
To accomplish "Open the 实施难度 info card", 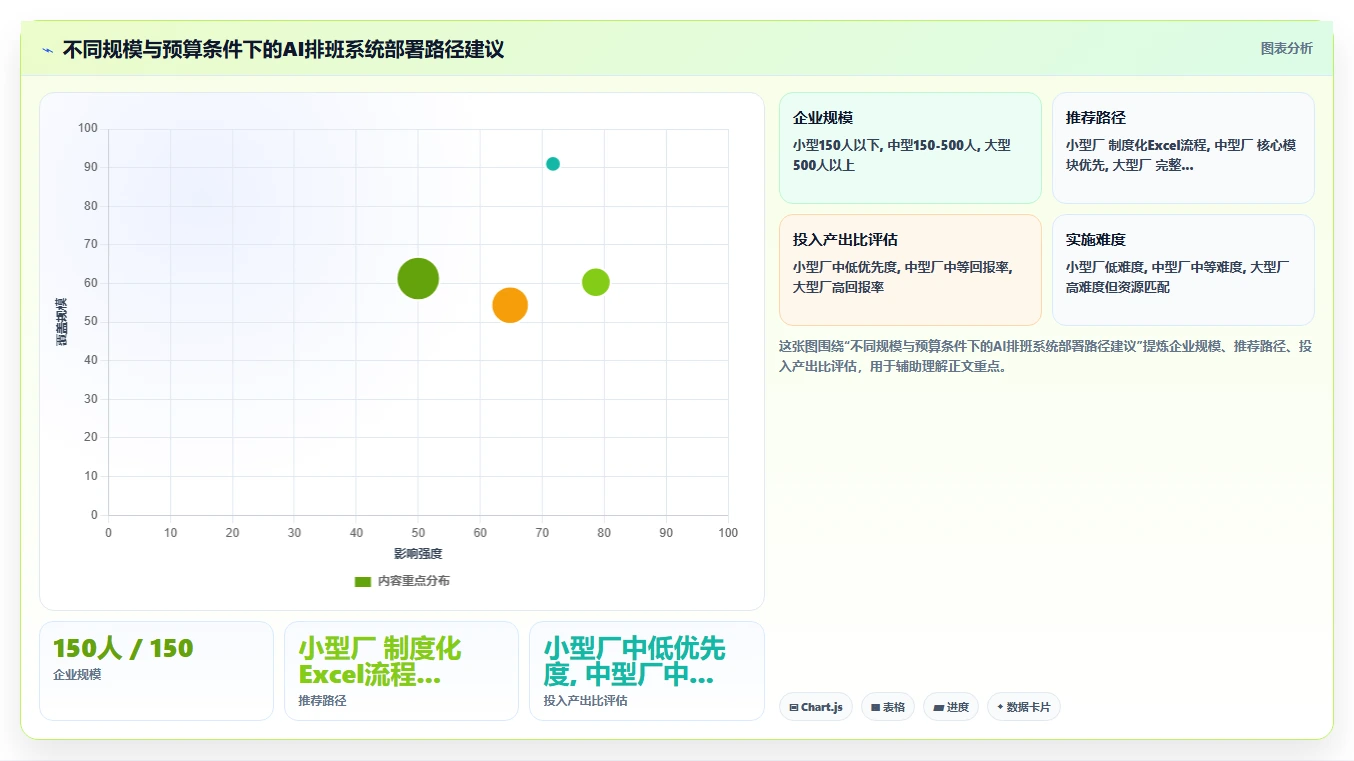I will [x=1183, y=270].
